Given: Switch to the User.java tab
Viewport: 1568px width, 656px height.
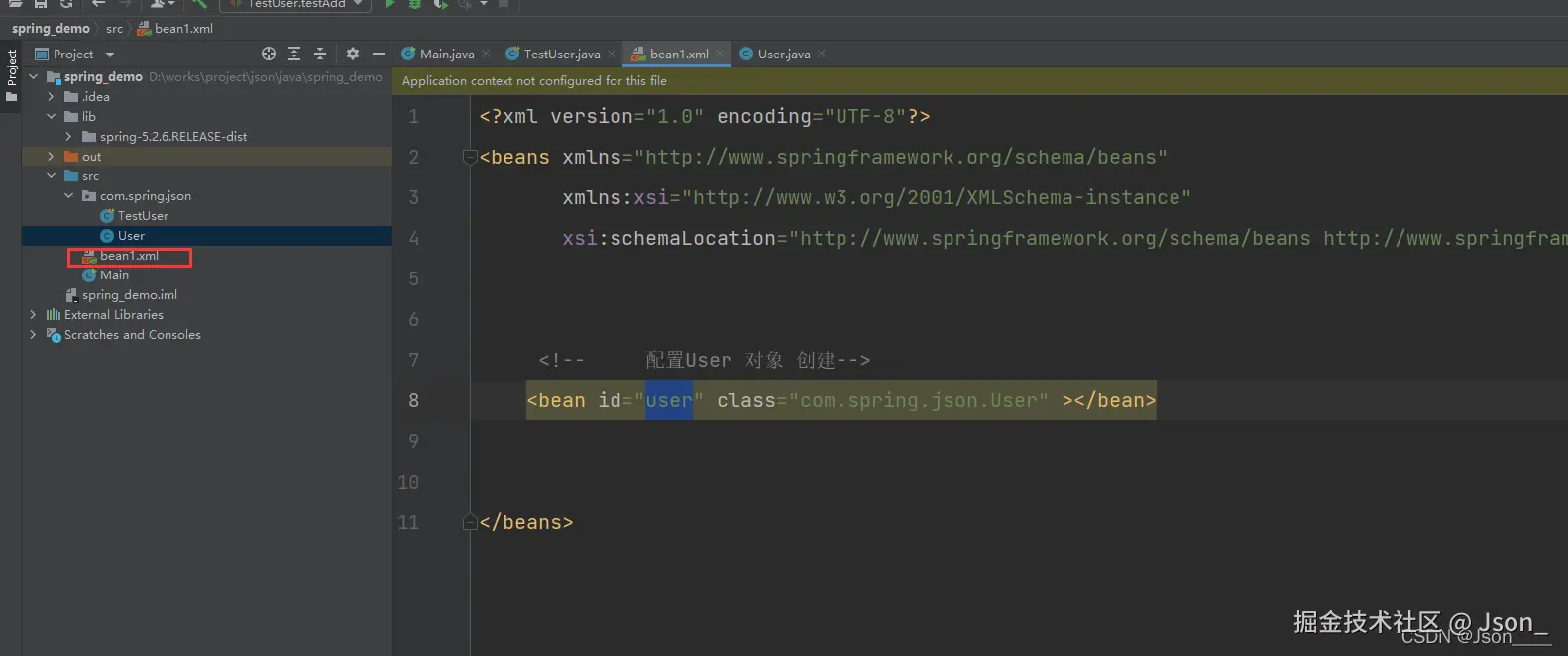Looking at the screenshot, I should [x=784, y=54].
